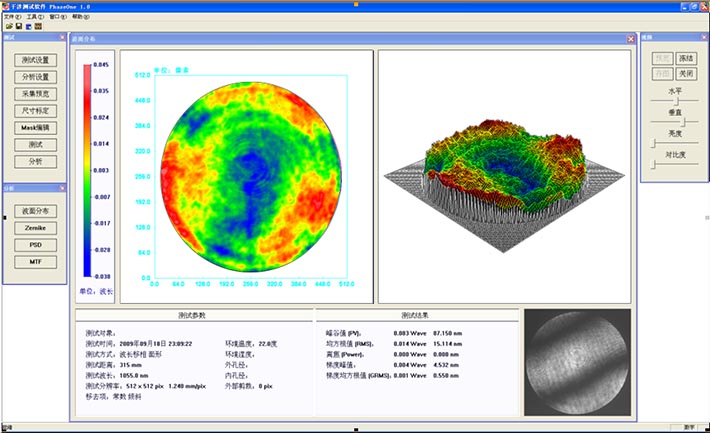The width and height of the screenshot is (710, 433).
Task: Open the 窗口 menu
Action: [59, 17]
